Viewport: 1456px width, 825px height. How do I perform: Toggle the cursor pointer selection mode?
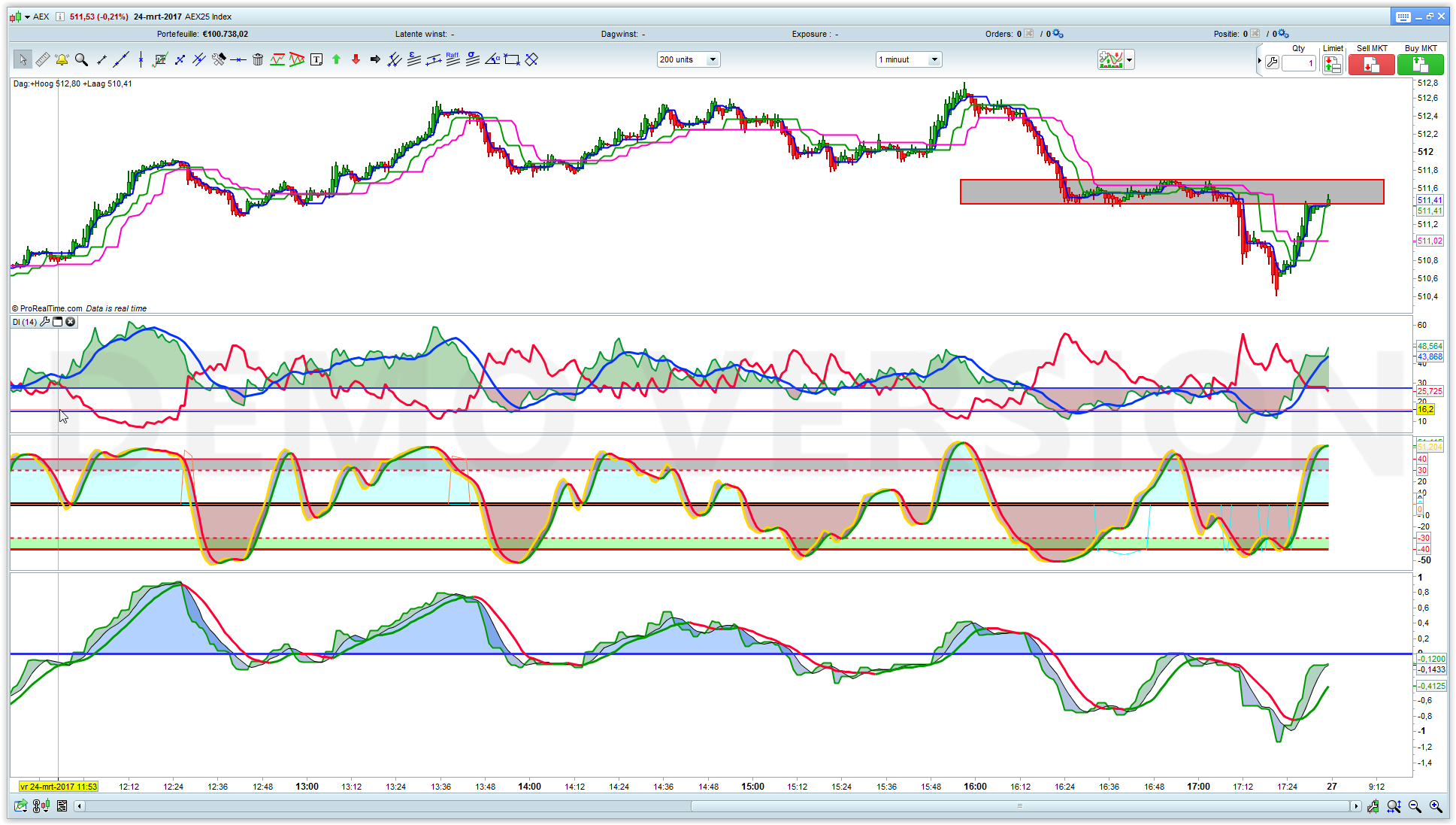tap(23, 59)
